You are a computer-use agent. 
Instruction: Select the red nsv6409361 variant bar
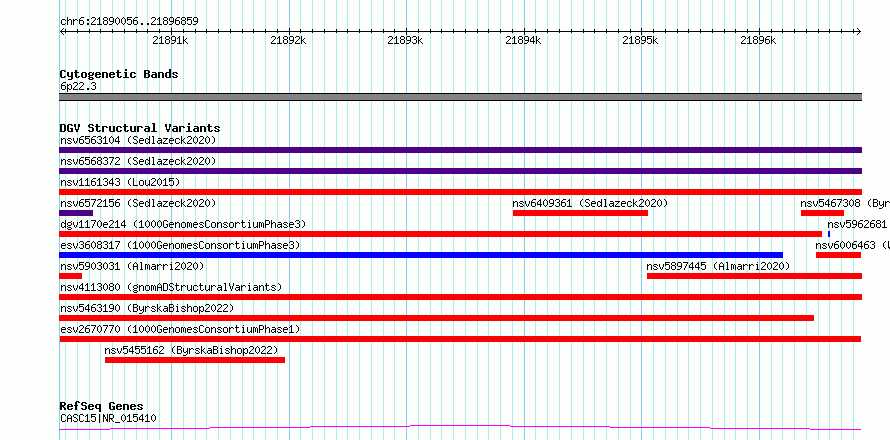coord(580,213)
